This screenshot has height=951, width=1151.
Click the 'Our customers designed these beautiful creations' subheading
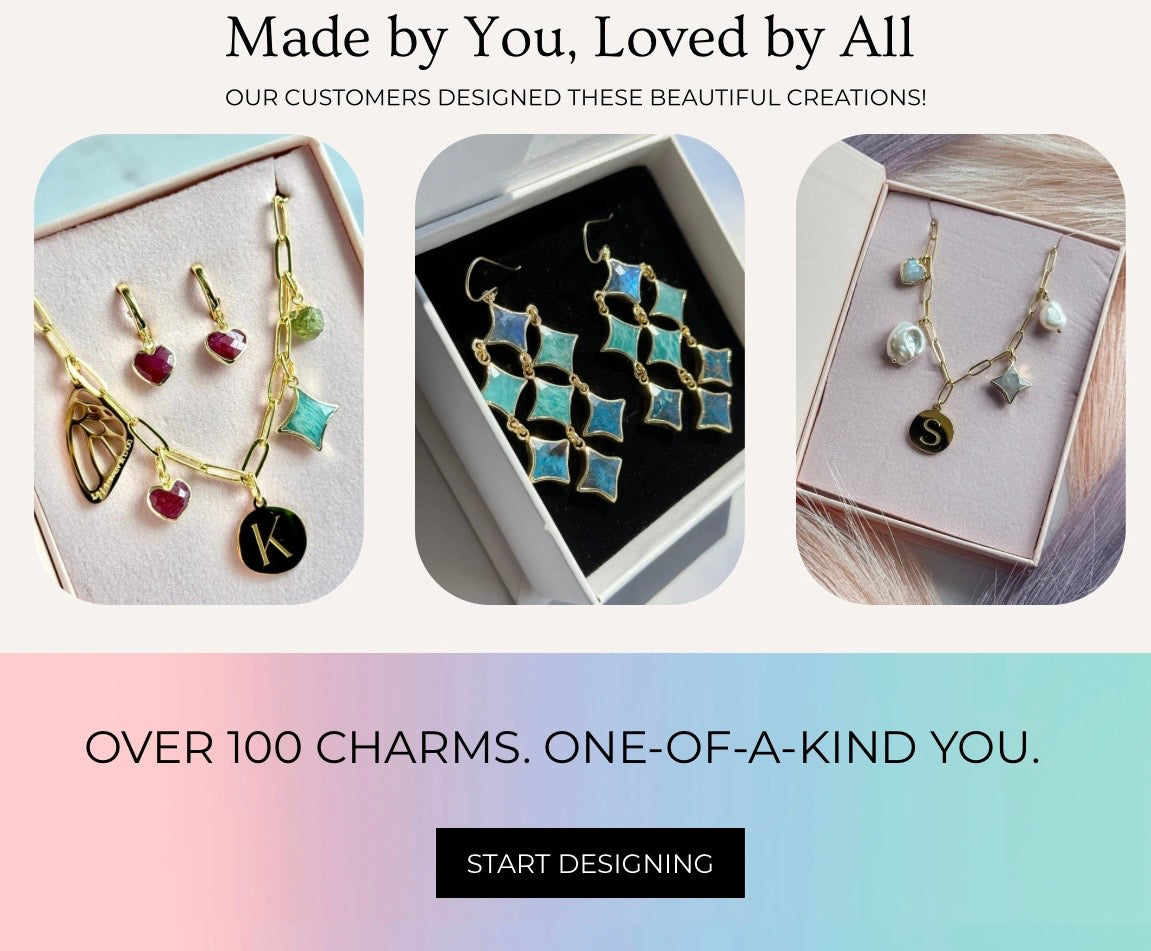tap(576, 98)
